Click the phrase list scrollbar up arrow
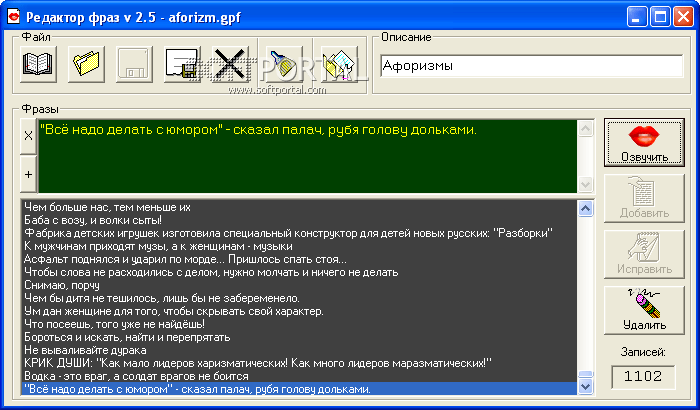Screen dimensions: 700x410 586,208
